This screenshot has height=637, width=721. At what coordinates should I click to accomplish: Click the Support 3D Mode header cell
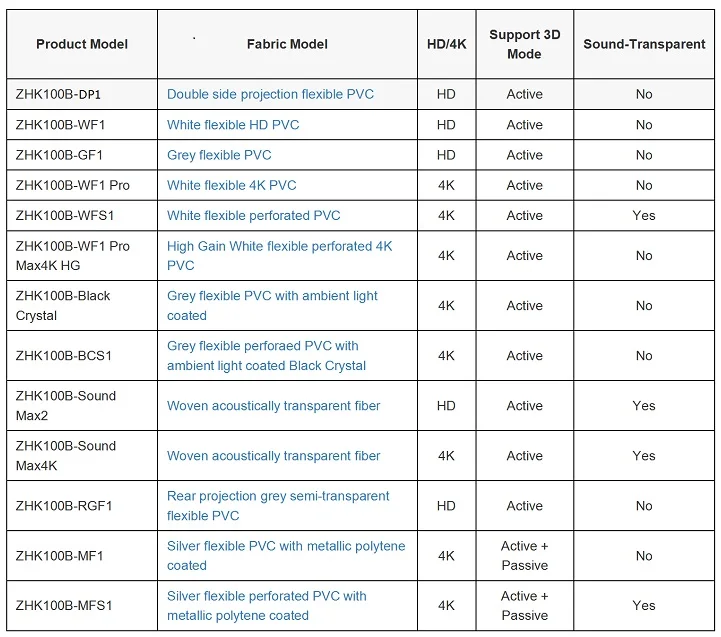[524, 44]
